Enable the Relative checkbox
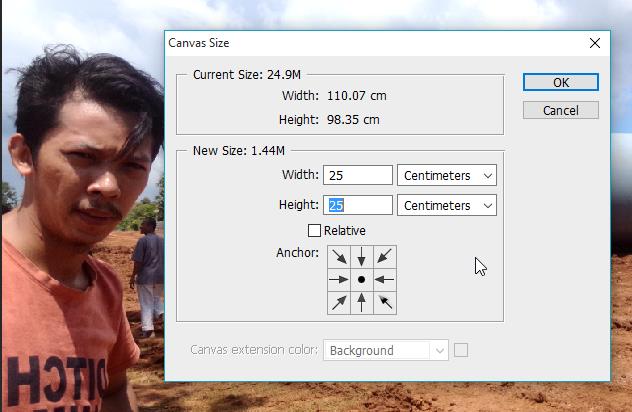The width and height of the screenshot is (632, 412). (x=314, y=231)
